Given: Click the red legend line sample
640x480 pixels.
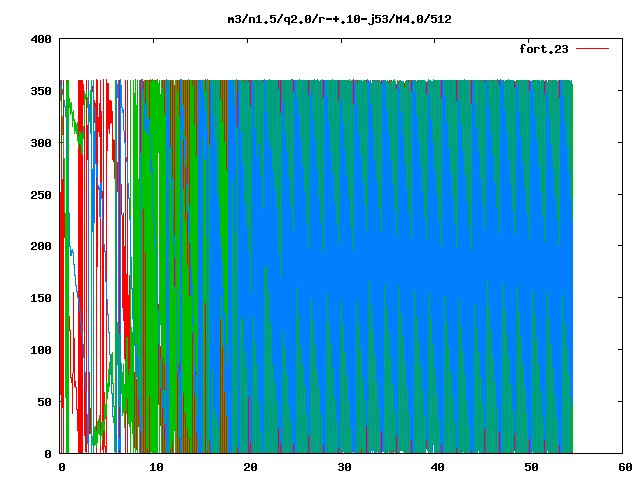Looking at the screenshot, I should [x=592, y=49].
